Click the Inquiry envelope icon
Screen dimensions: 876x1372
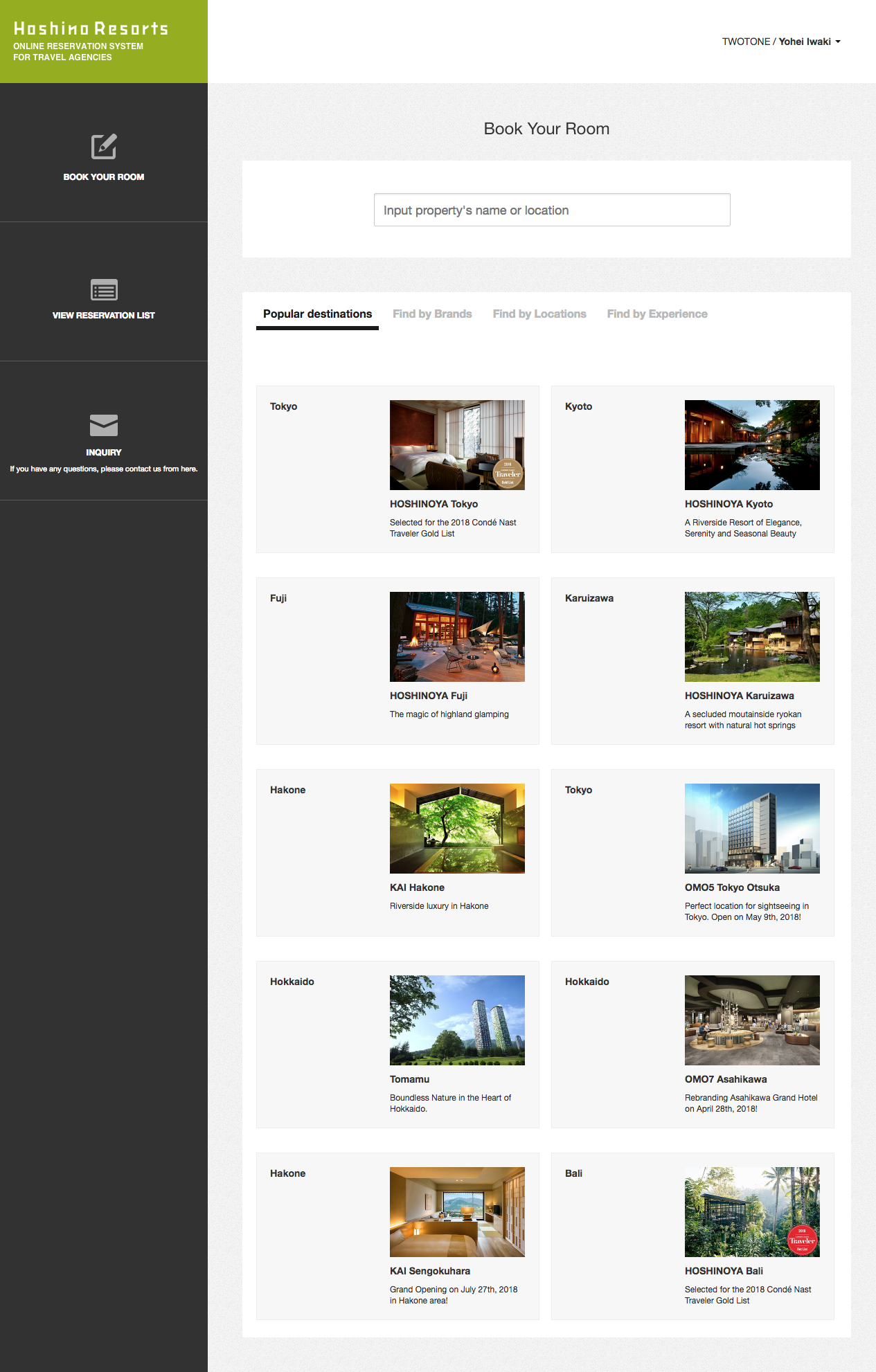point(104,425)
